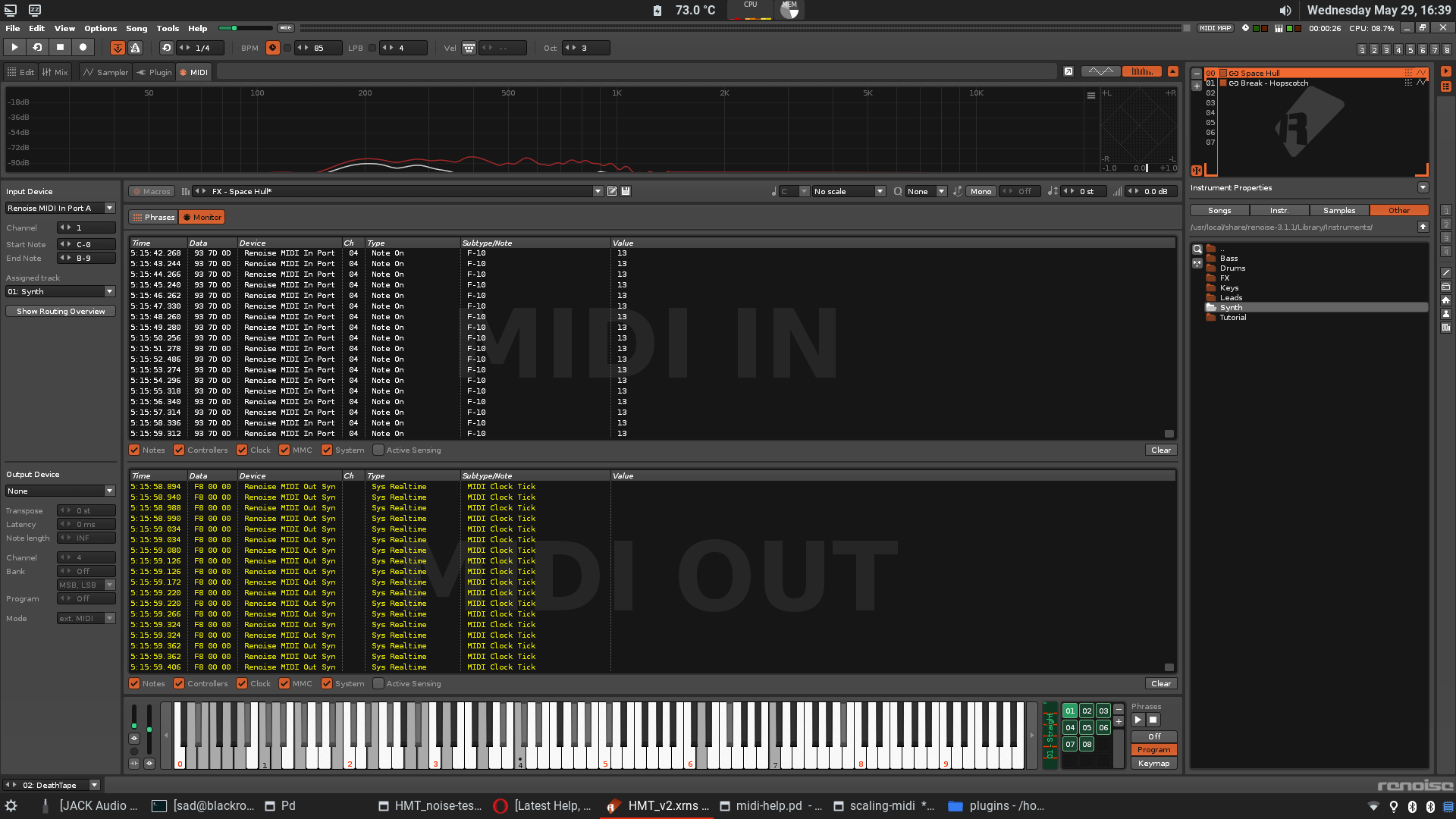Collapse upper frame with up-arrow icon
This screenshot has height=819, width=1456.
click(x=1173, y=71)
